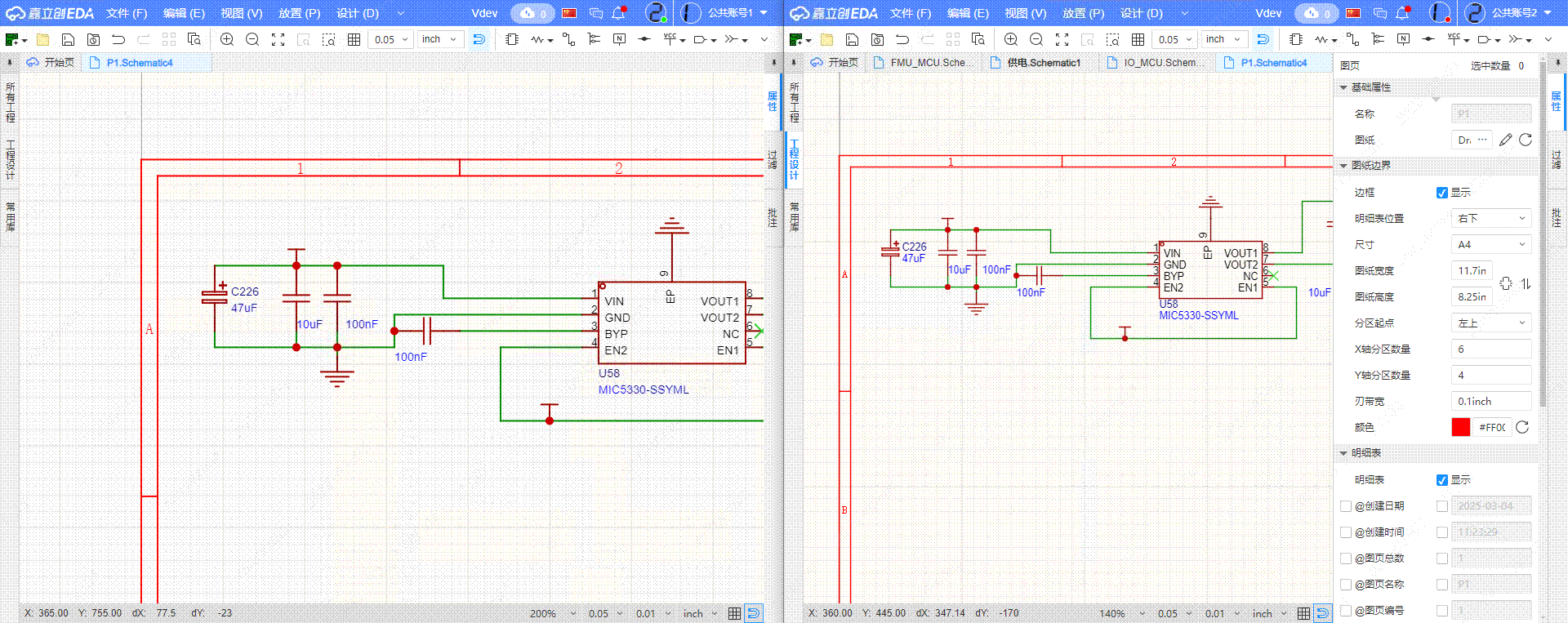Image resolution: width=1568 pixels, height=623 pixels.
Task: Click the X轴分区数量 input field
Action: 1491,349
